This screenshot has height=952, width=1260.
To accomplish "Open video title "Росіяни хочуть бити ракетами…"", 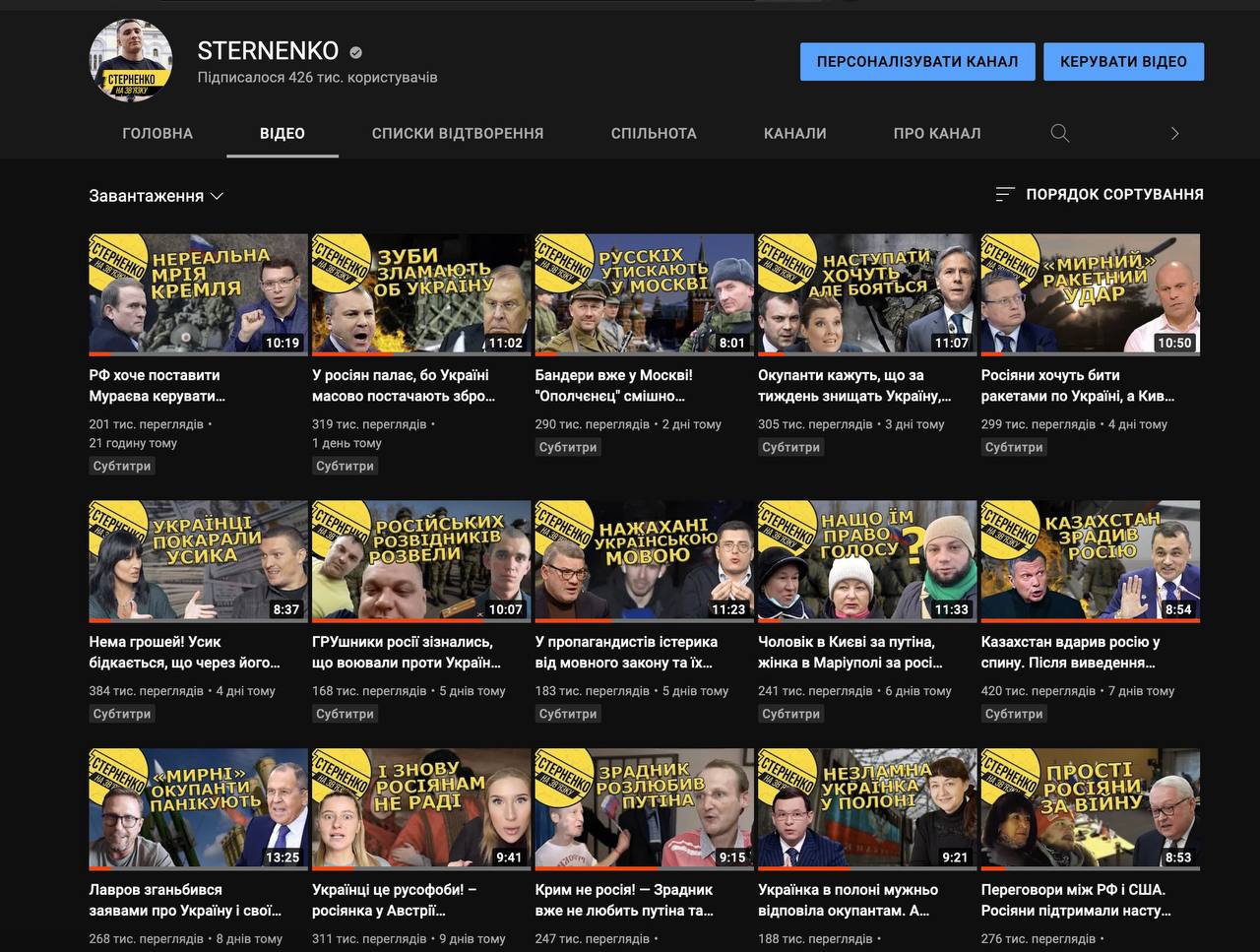I will [1078, 386].
